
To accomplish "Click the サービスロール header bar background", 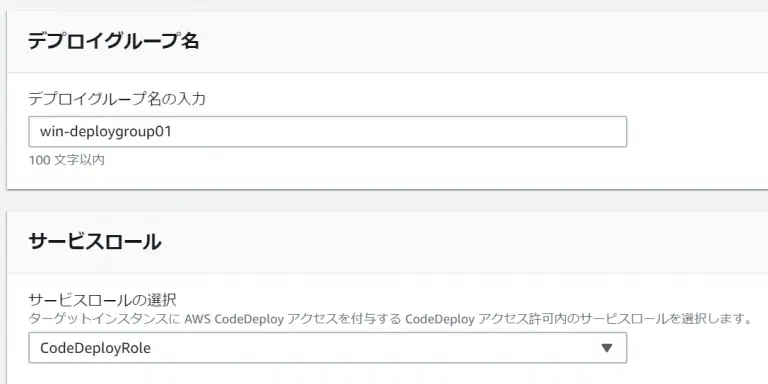I will pyautogui.click(x=441, y=242).
